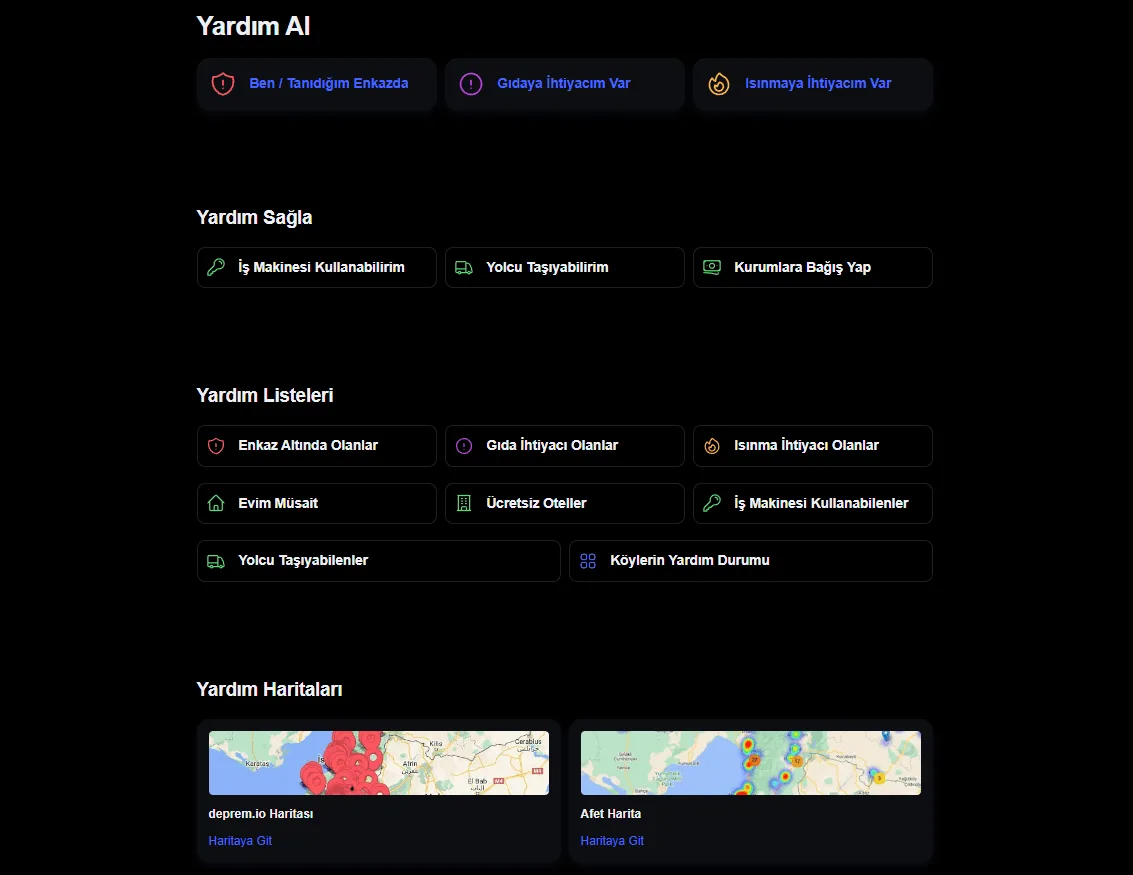Click Haritaya Git under Afet Harita

[612, 840]
